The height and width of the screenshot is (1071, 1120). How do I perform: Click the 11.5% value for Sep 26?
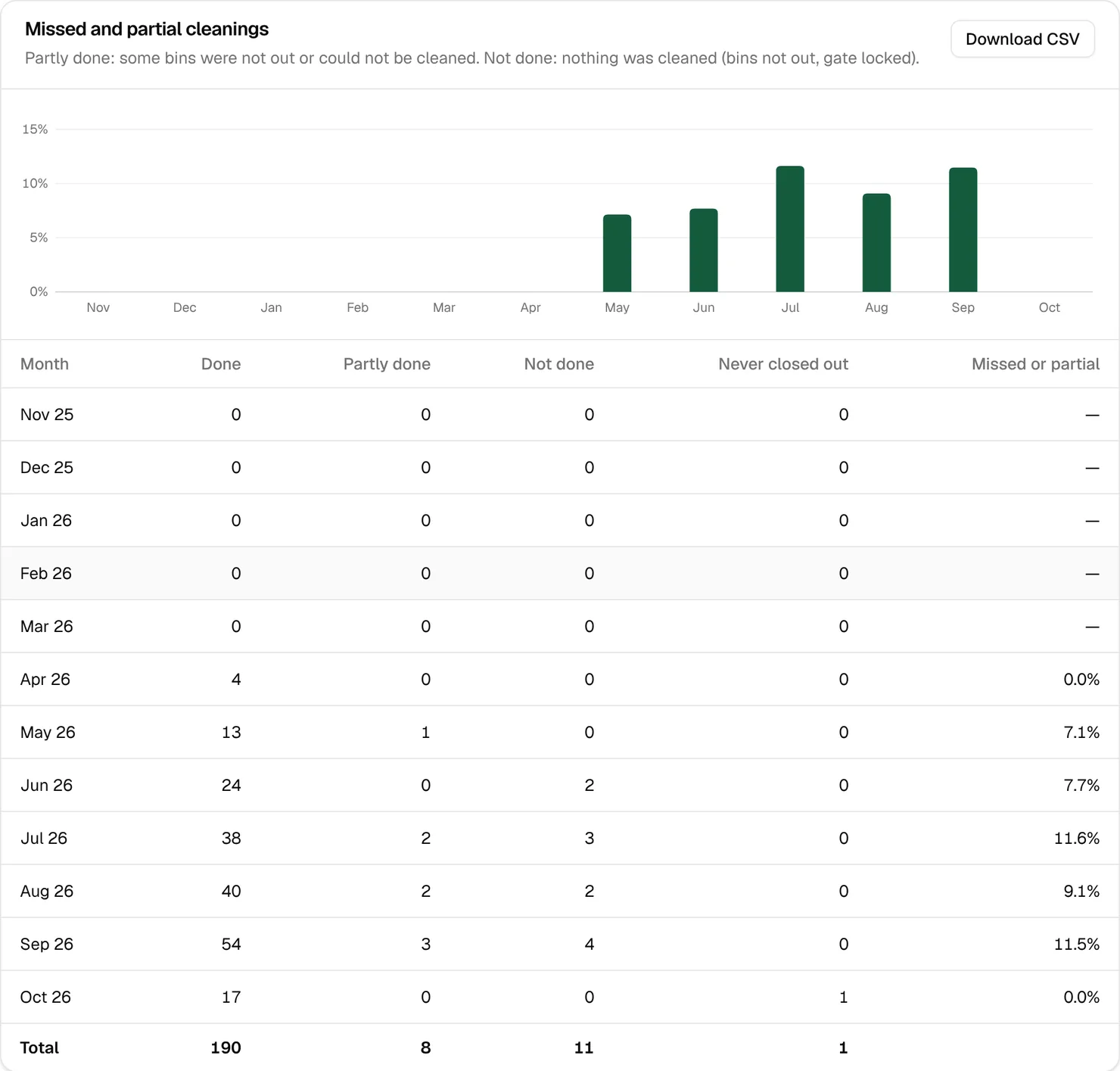pos(1077,945)
